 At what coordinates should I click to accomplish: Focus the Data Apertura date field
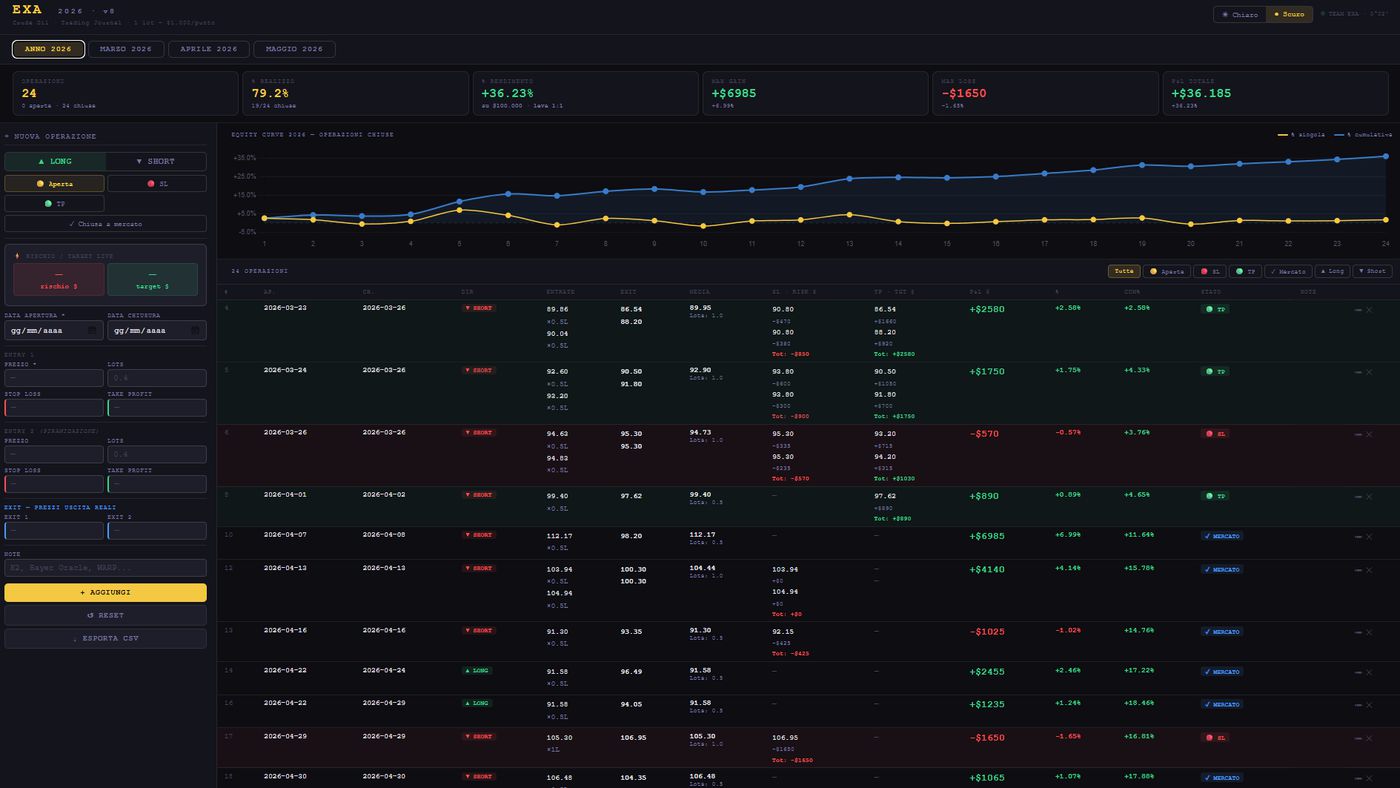tap(53, 330)
